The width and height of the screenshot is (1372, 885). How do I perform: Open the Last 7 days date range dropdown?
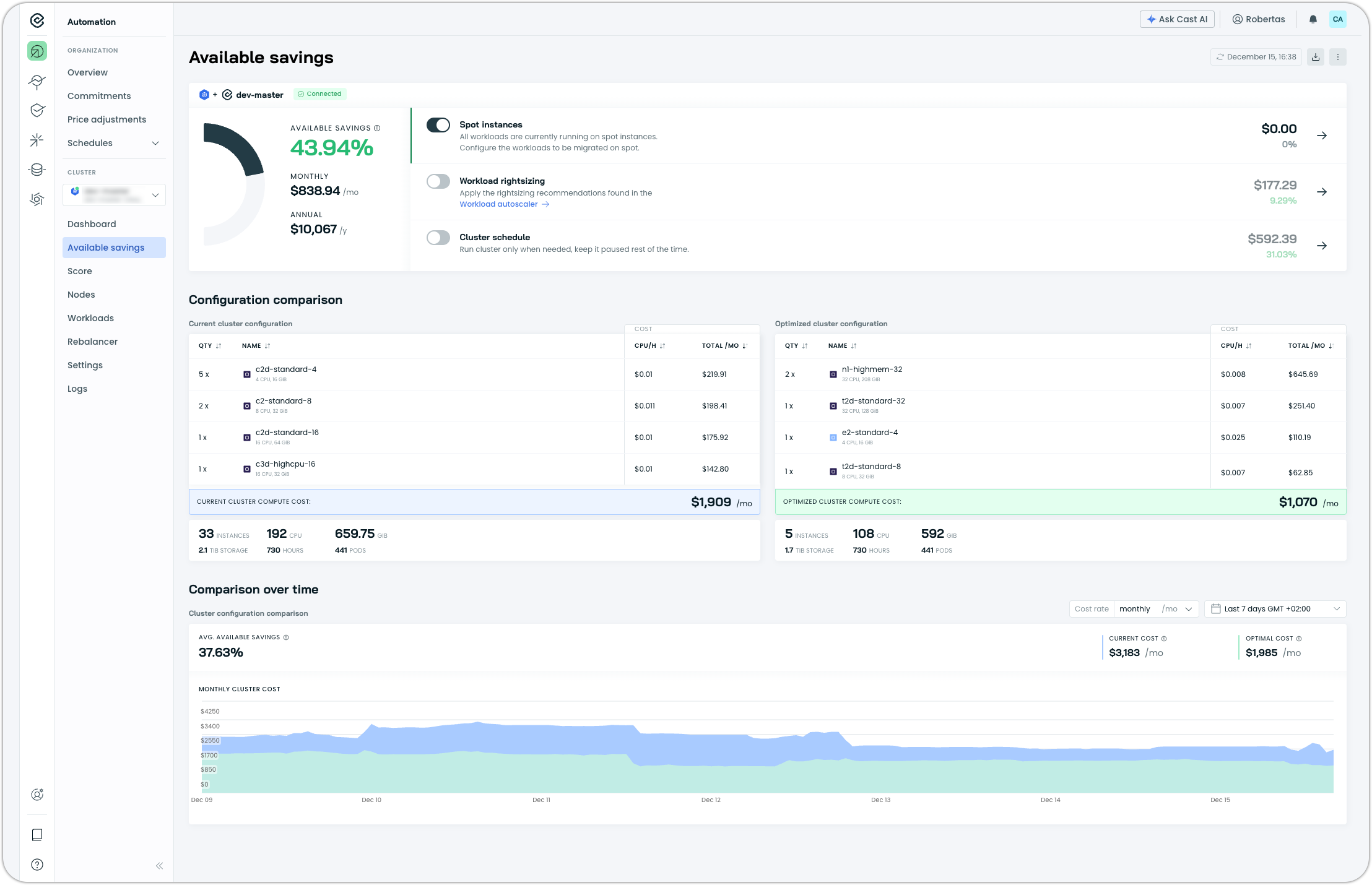coord(1275,609)
